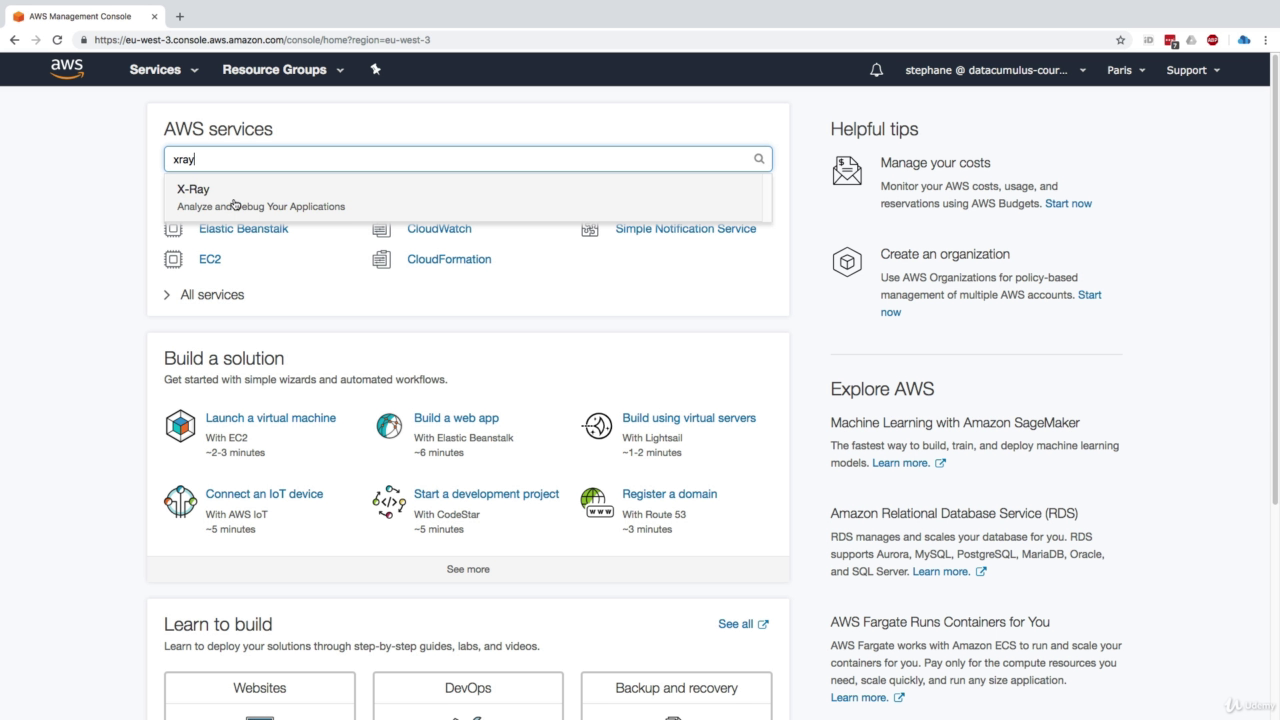Close the AWS Management Console browser tab
The image size is (1280, 720).
[x=153, y=16]
